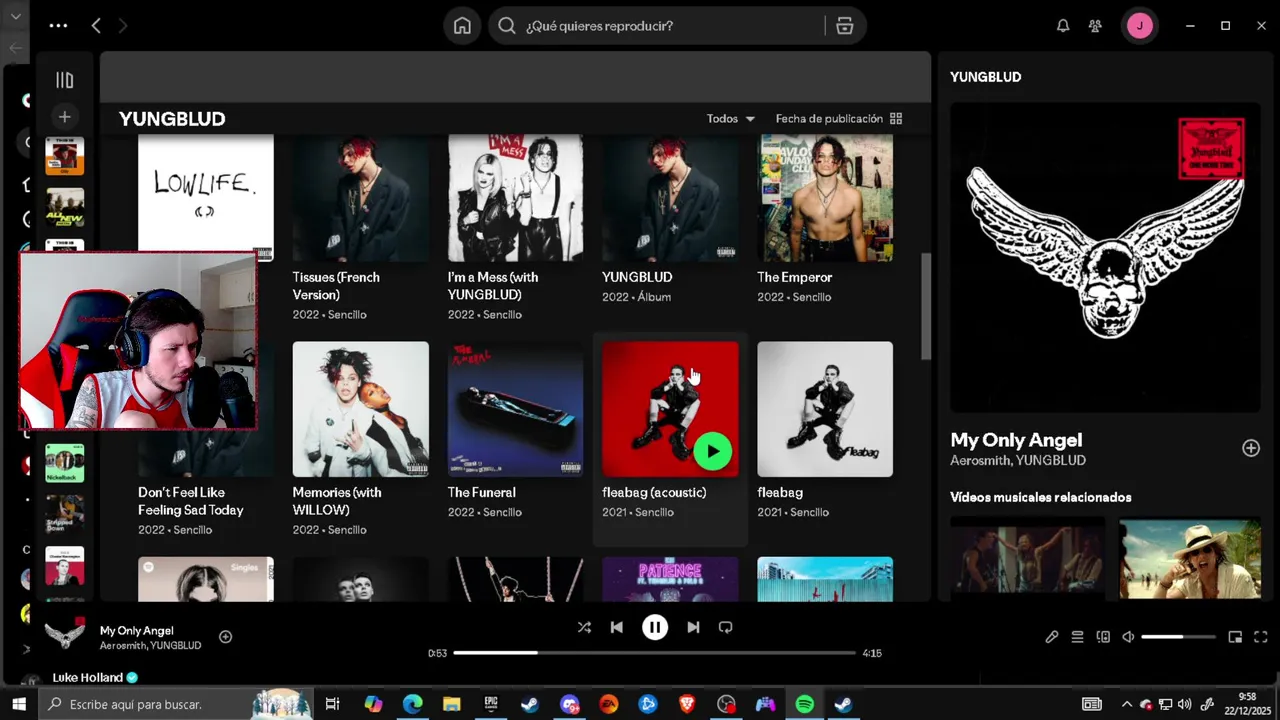Open Brave browser in taskbar
The width and height of the screenshot is (1280, 720).
[687, 704]
